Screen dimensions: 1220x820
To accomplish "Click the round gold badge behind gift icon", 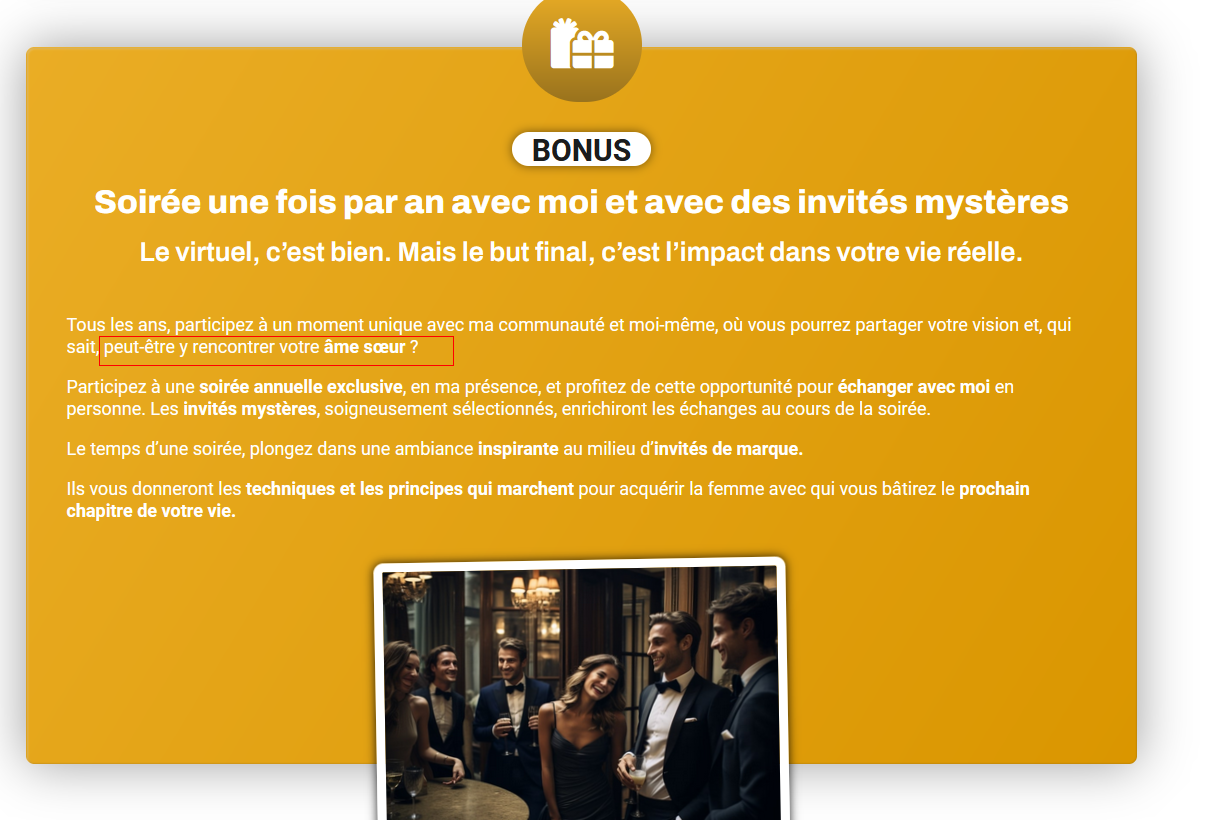I will [582, 42].
